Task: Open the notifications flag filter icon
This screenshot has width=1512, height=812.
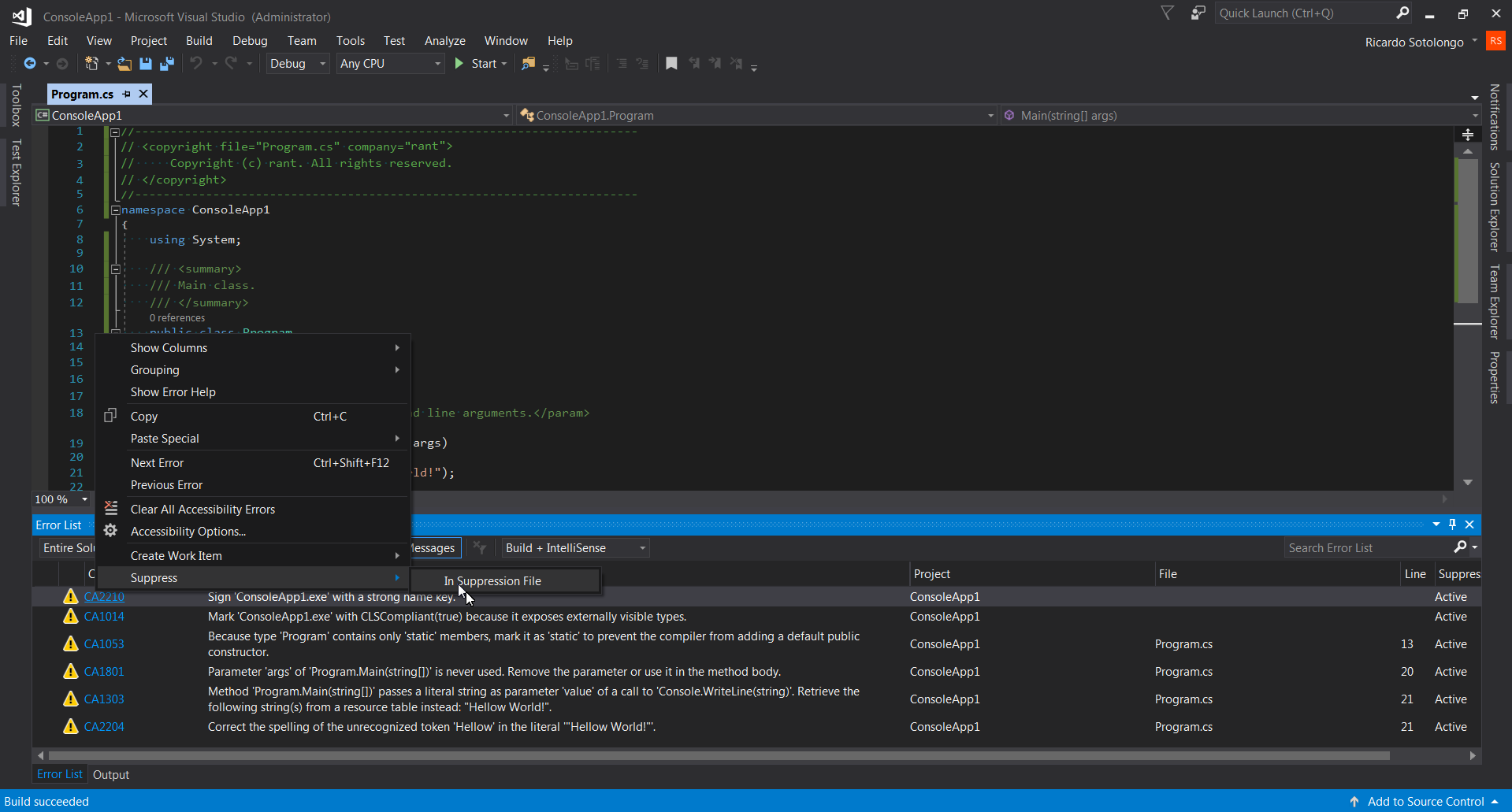Action: 1167,13
